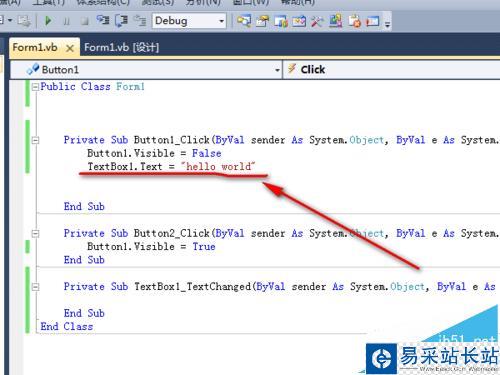Switch to the Form1.vb [设计] tab
Image resolution: width=500 pixels, height=375 pixels.
point(121,47)
